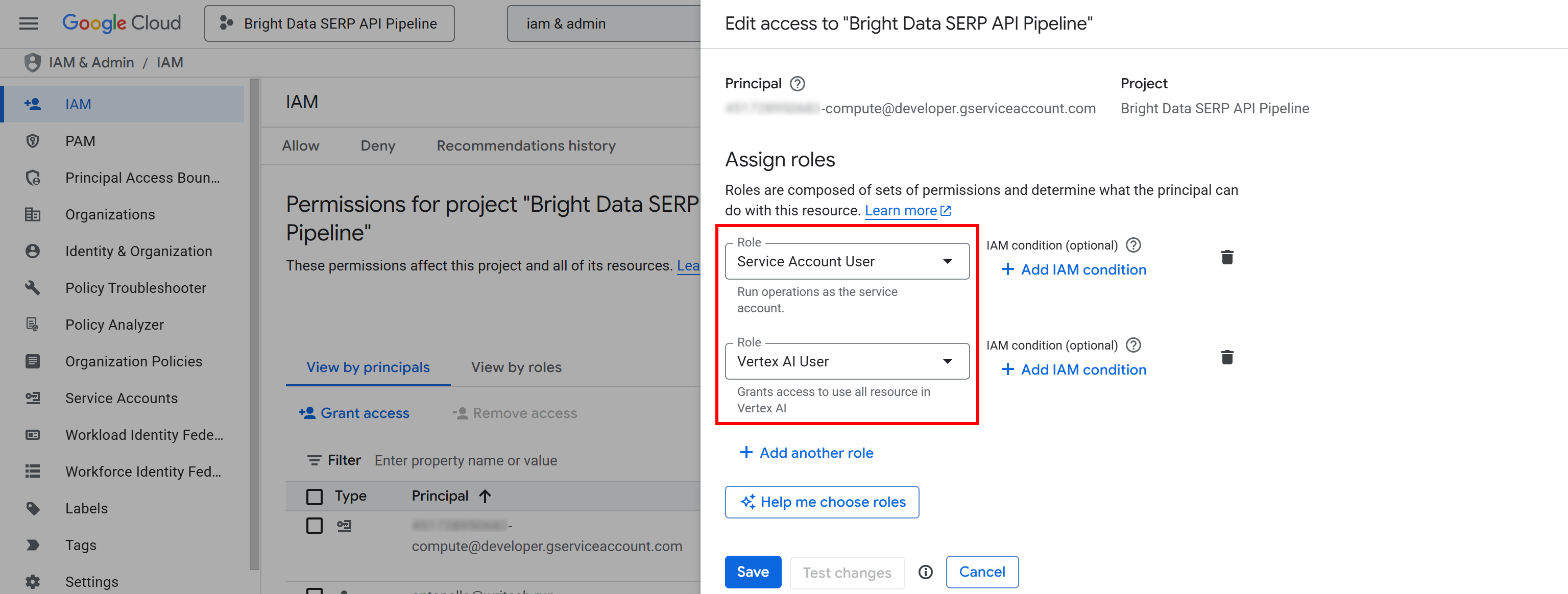Open Policy Analyzer in the sidebar
Viewport: 1568px width, 594px height.
point(114,325)
